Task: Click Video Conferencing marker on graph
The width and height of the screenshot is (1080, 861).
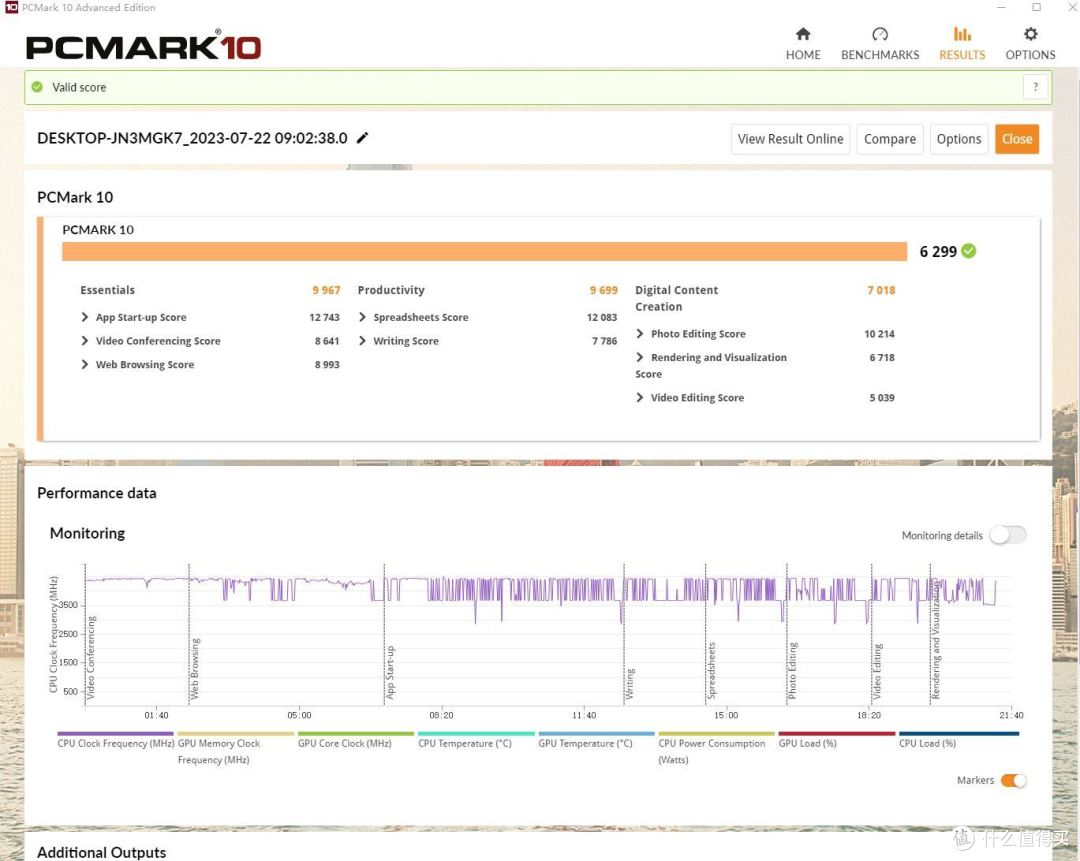Action: click(x=90, y=657)
